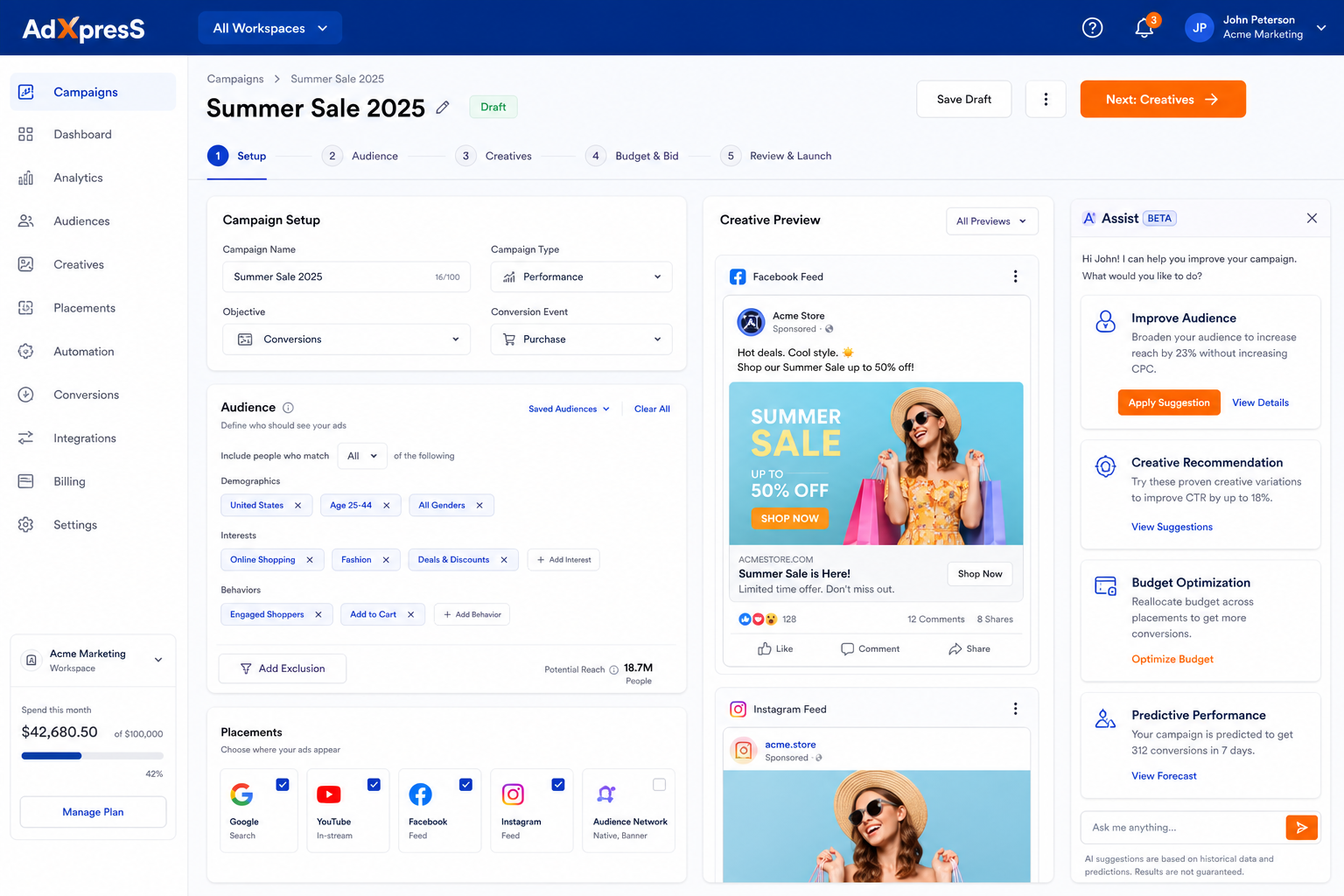Click Next: Creatives button
This screenshot has height=896, width=1344.
tap(1163, 99)
